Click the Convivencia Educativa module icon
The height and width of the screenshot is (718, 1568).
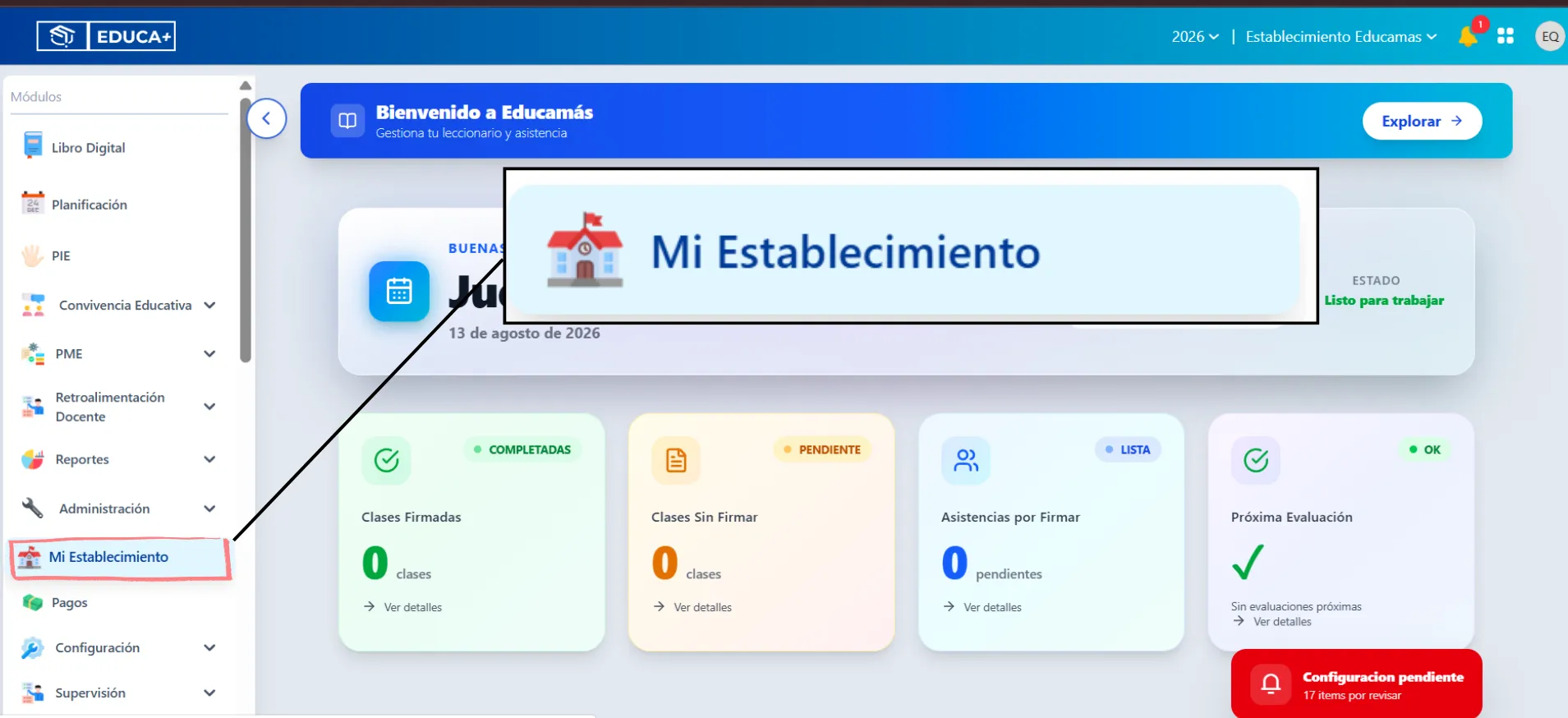coord(33,305)
